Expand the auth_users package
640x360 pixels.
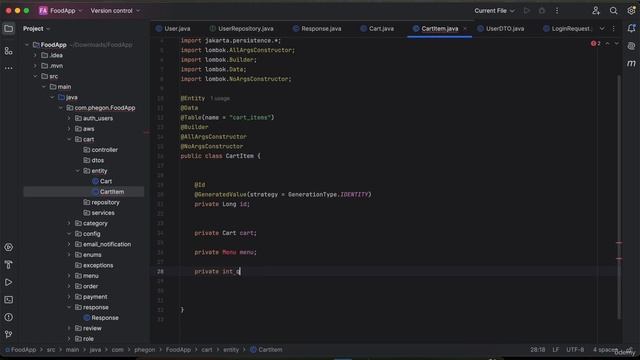[69, 118]
